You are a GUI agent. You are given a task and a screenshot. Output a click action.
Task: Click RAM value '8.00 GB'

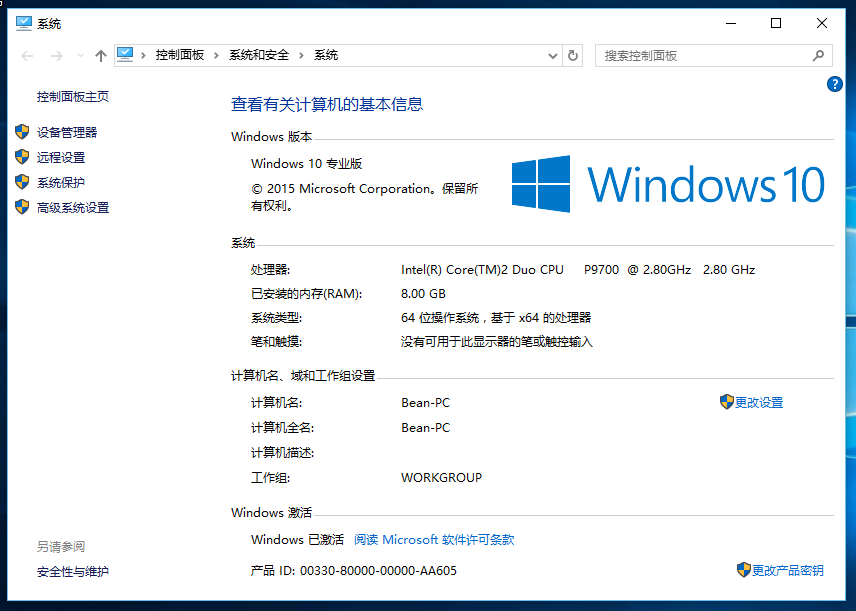tap(423, 294)
